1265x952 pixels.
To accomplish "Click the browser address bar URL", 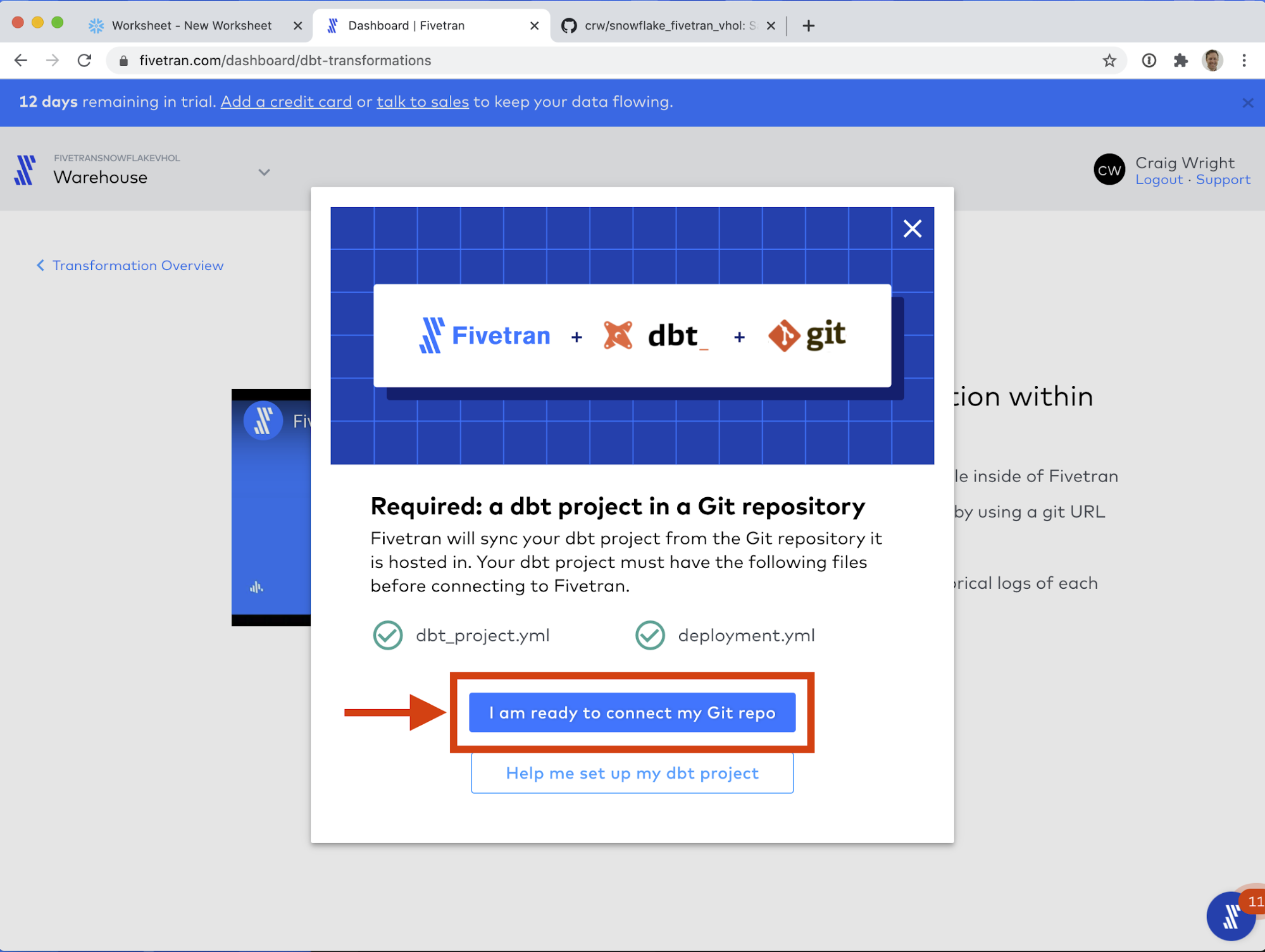I will [x=285, y=61].
